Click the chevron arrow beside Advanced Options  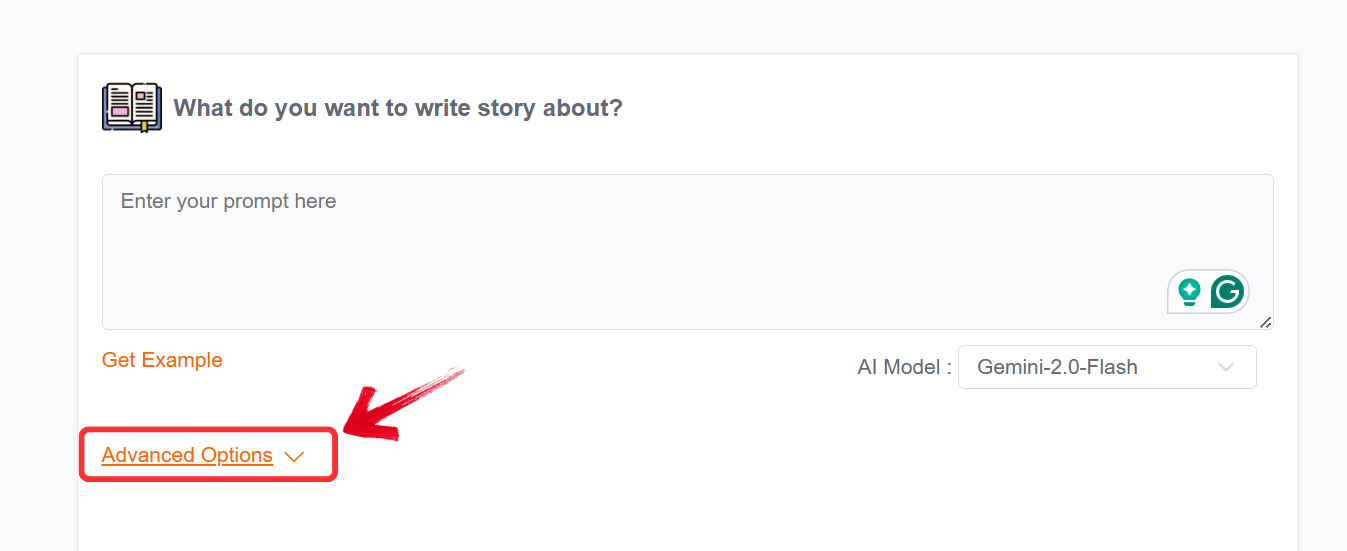pos(293,456)
